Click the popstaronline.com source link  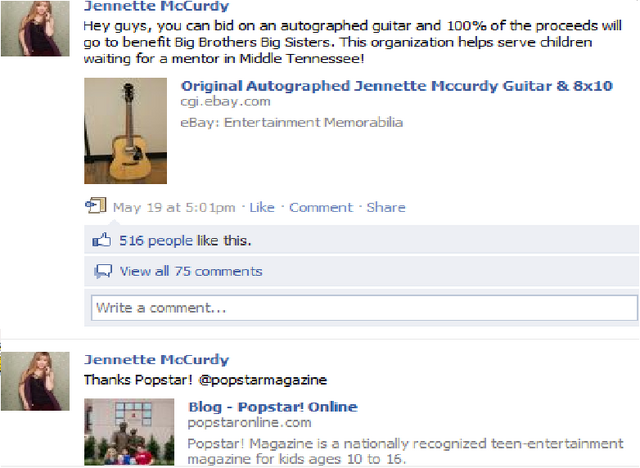pyautogui.click(x=249, y=423)
